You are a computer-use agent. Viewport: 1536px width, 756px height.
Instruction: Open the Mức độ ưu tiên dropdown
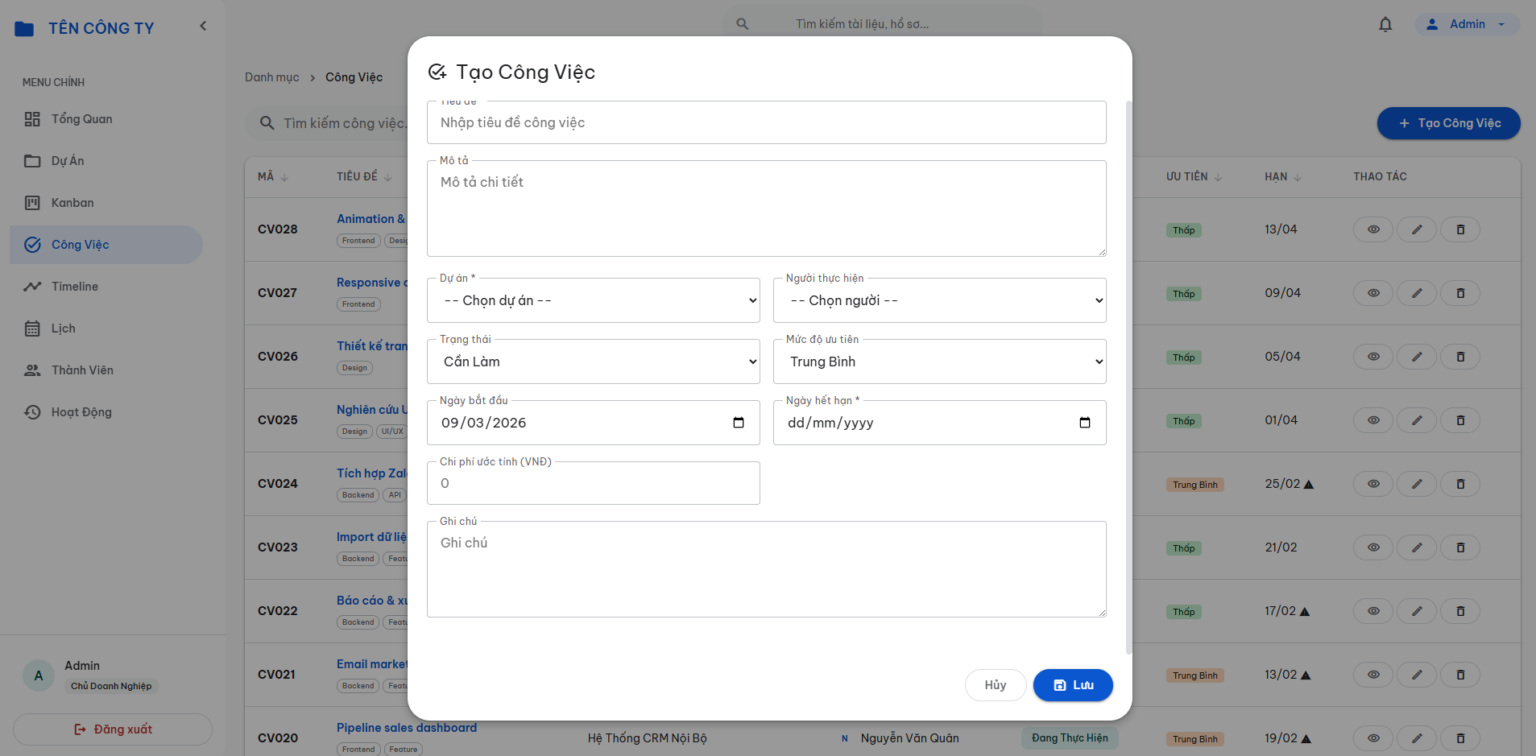point(940,361)
